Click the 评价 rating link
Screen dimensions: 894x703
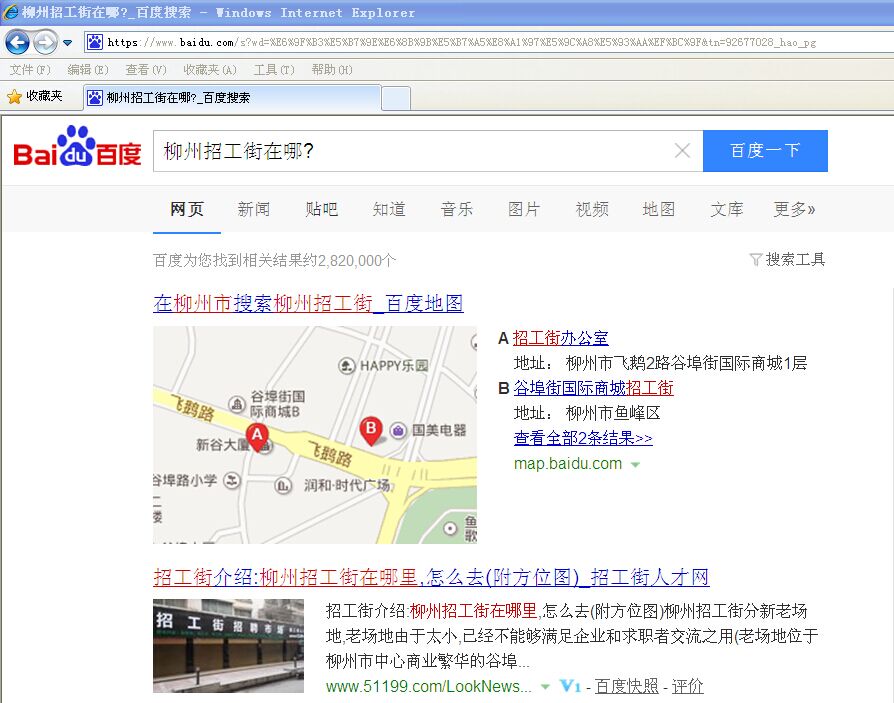click(688, 686)
